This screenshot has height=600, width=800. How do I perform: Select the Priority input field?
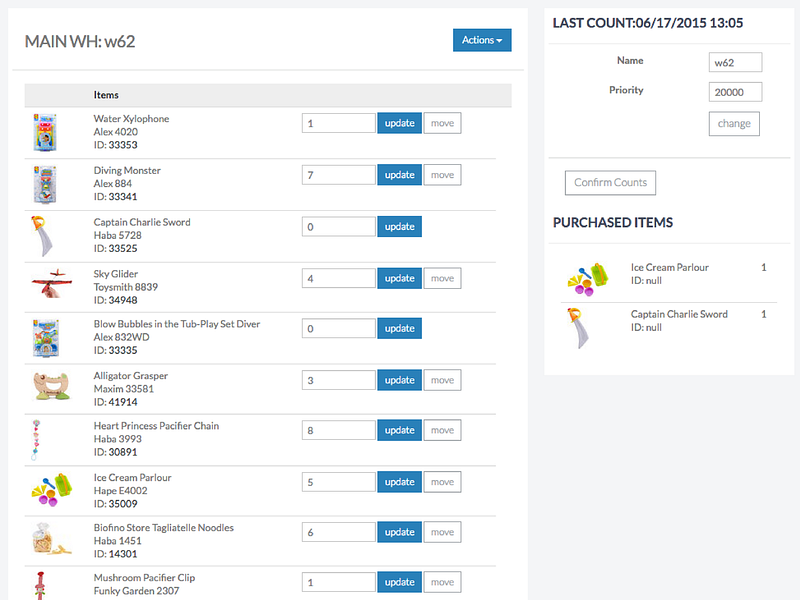(x=735, y=92)
